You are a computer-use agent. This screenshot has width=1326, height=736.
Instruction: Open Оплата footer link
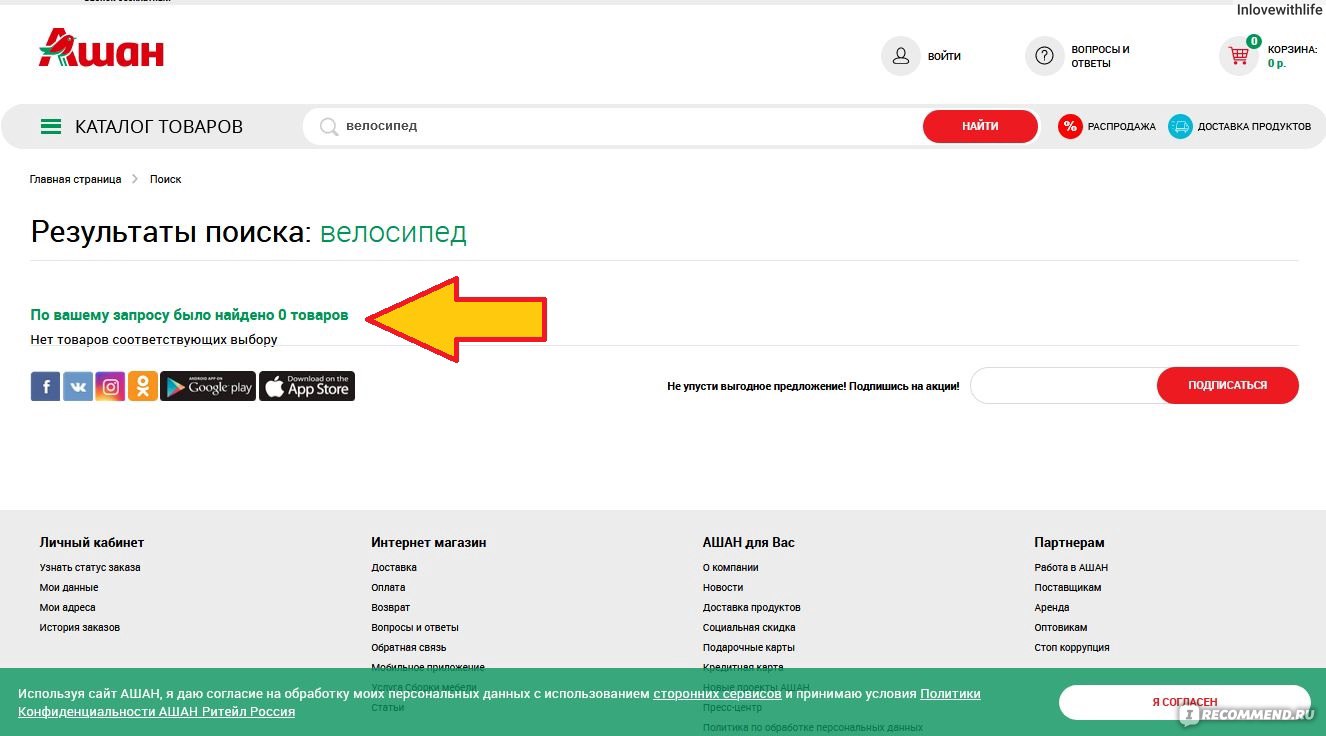tap(388, 587)
